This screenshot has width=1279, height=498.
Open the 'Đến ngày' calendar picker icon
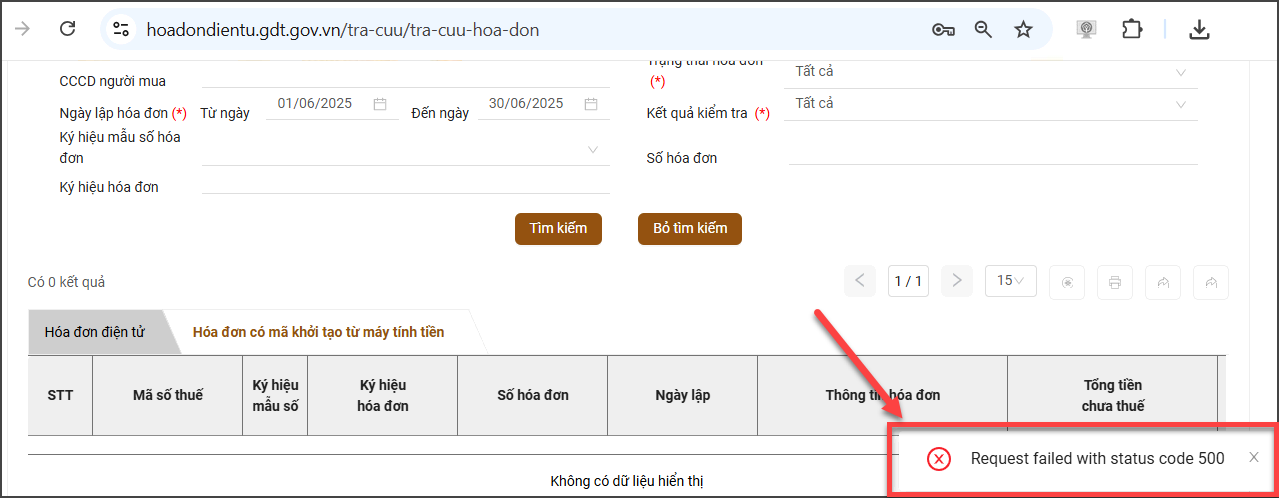point(591,104)
